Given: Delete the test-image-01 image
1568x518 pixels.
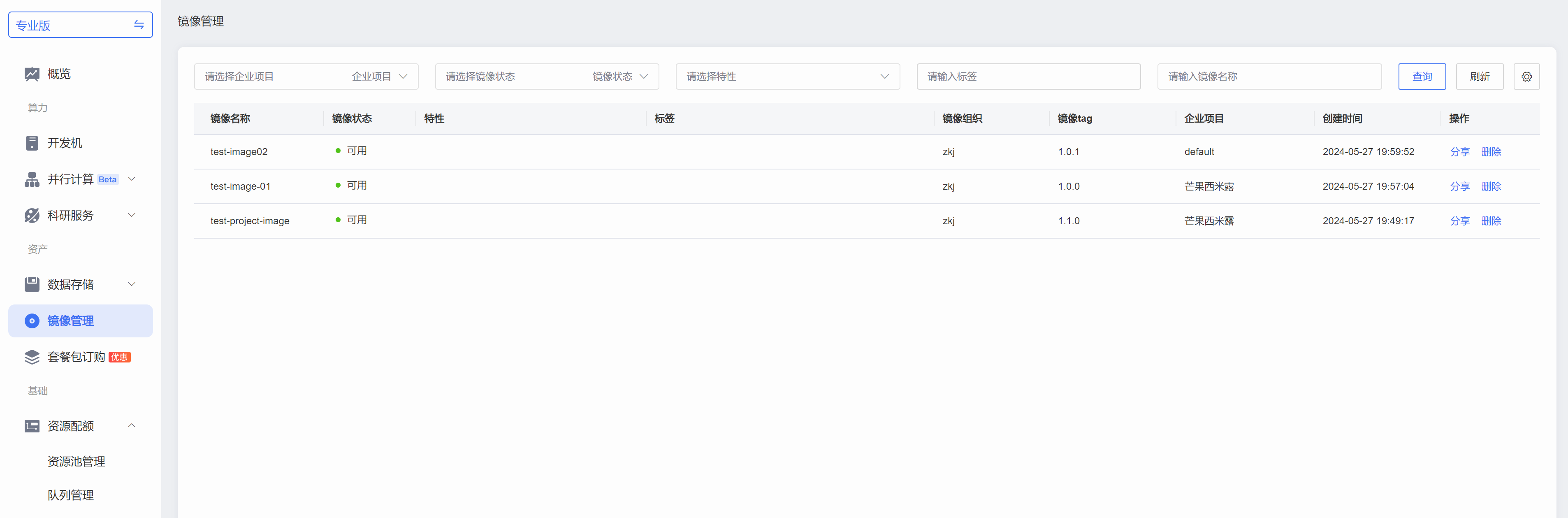Looking at the screenshot, I should (1491, 186).
